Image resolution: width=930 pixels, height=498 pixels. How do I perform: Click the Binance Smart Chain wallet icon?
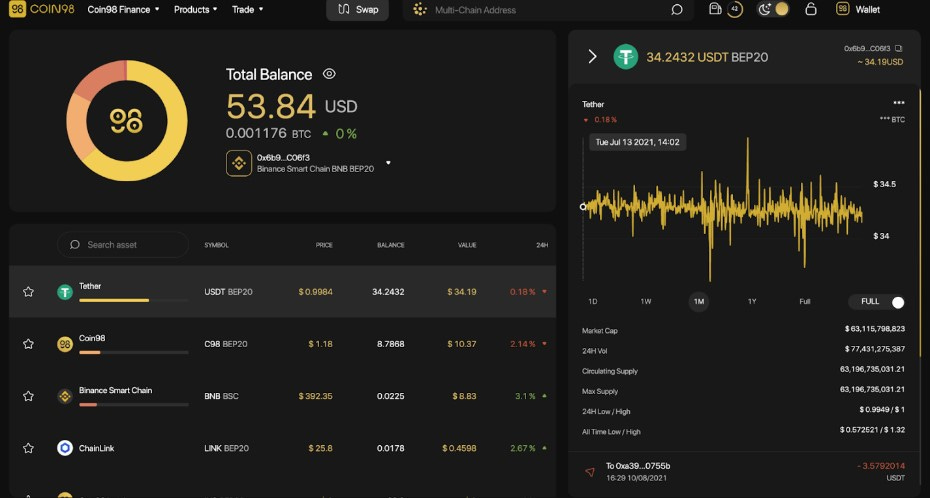pyautogui.click(x=239, y=163)
